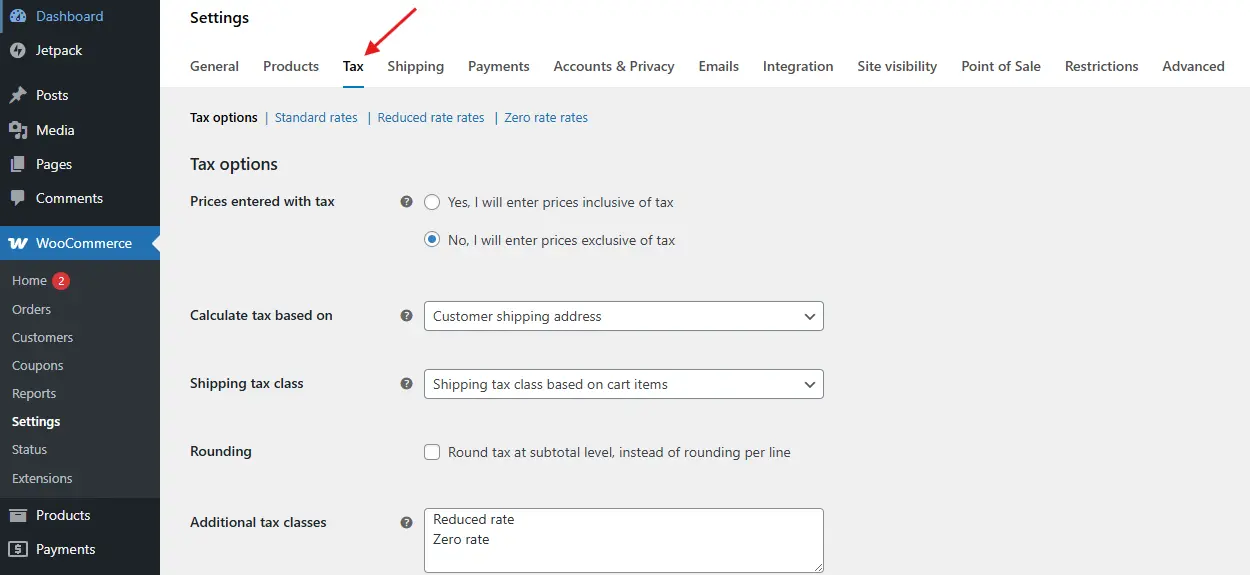Switch to the Products settings tab
This screenshot has height=575, width=1250.
coord(291,66)
